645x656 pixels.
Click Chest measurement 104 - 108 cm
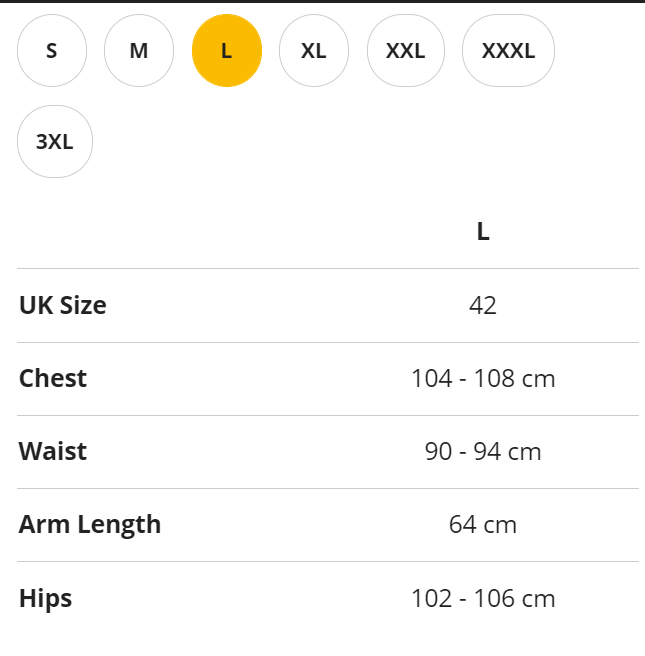click(x=483, y=379)
